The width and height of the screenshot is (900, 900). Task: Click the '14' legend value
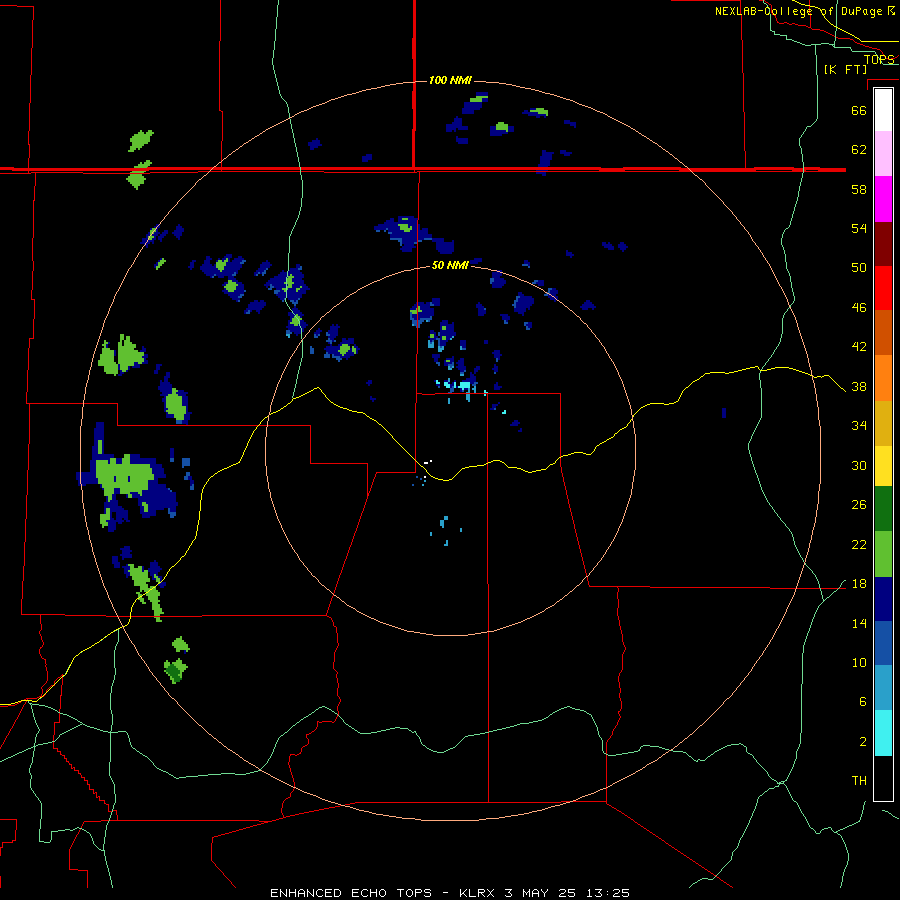859,623
